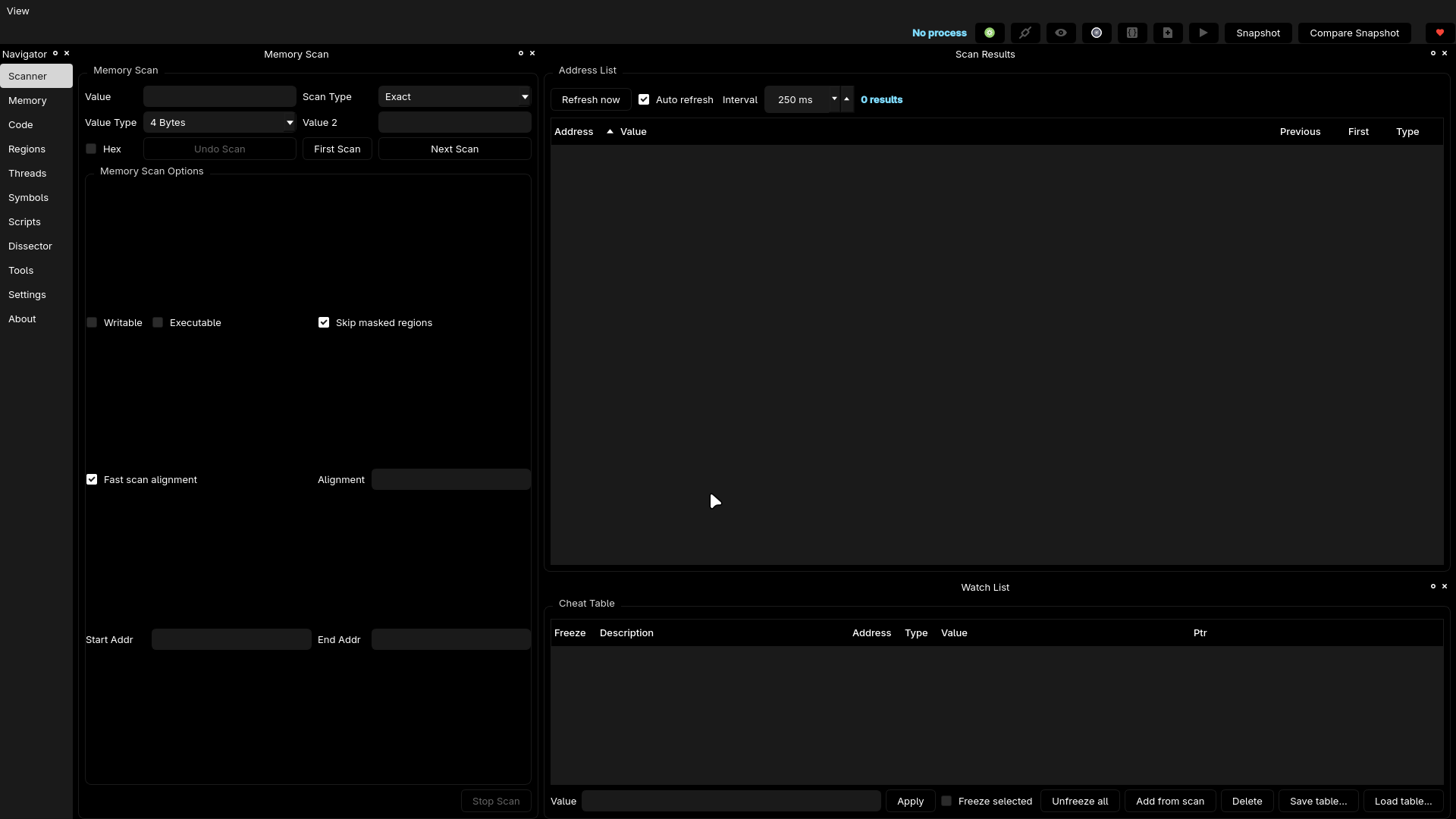Open the Scan Type dropdown
The width and height of the screenshot is (1456, 819).
[455, 96]
